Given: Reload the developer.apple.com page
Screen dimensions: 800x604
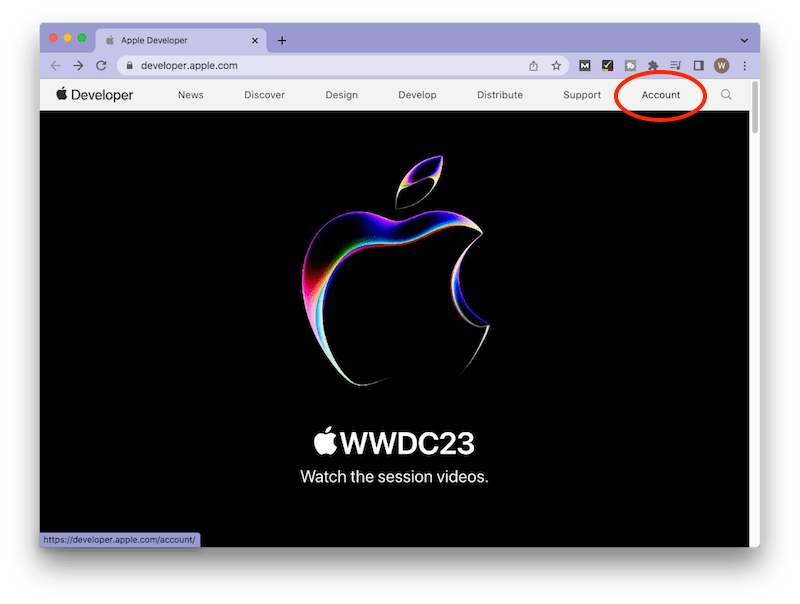Looking at the screenshot, I should (x=101, y=66).
